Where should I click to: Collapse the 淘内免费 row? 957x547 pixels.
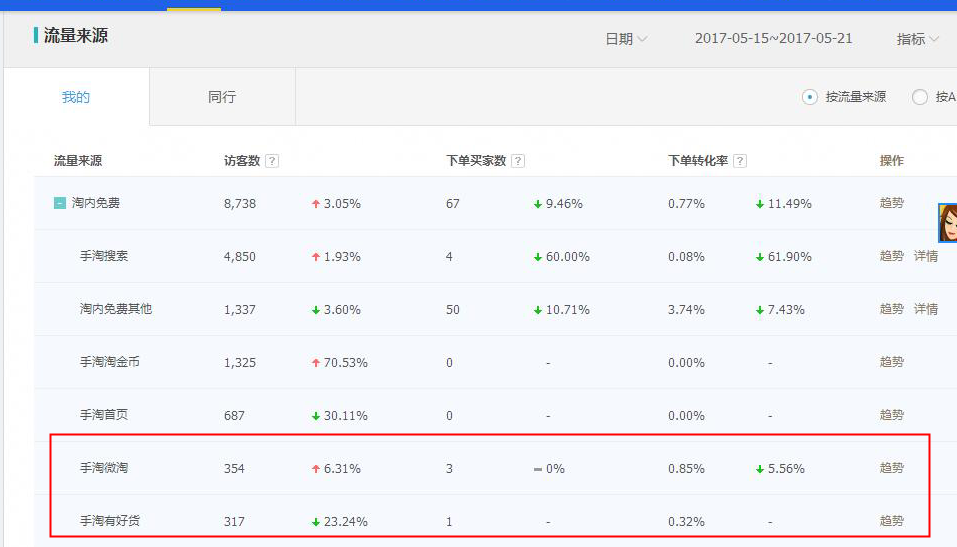(x=60, y=203)
